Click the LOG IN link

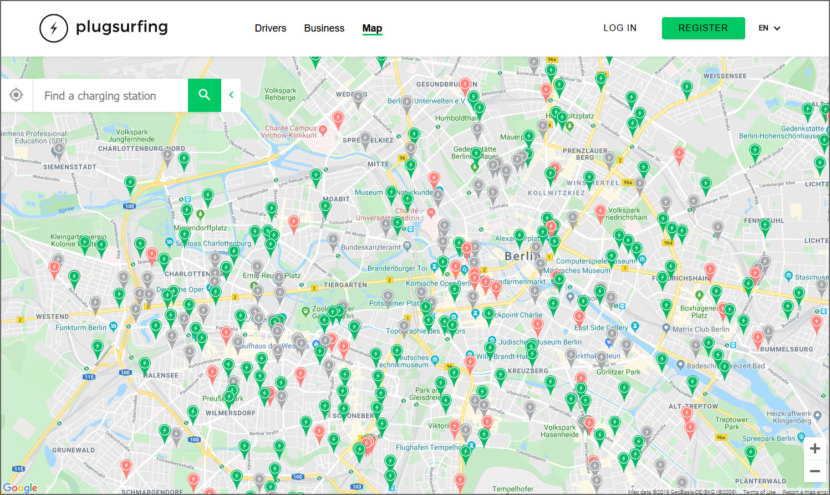(620, 28)
